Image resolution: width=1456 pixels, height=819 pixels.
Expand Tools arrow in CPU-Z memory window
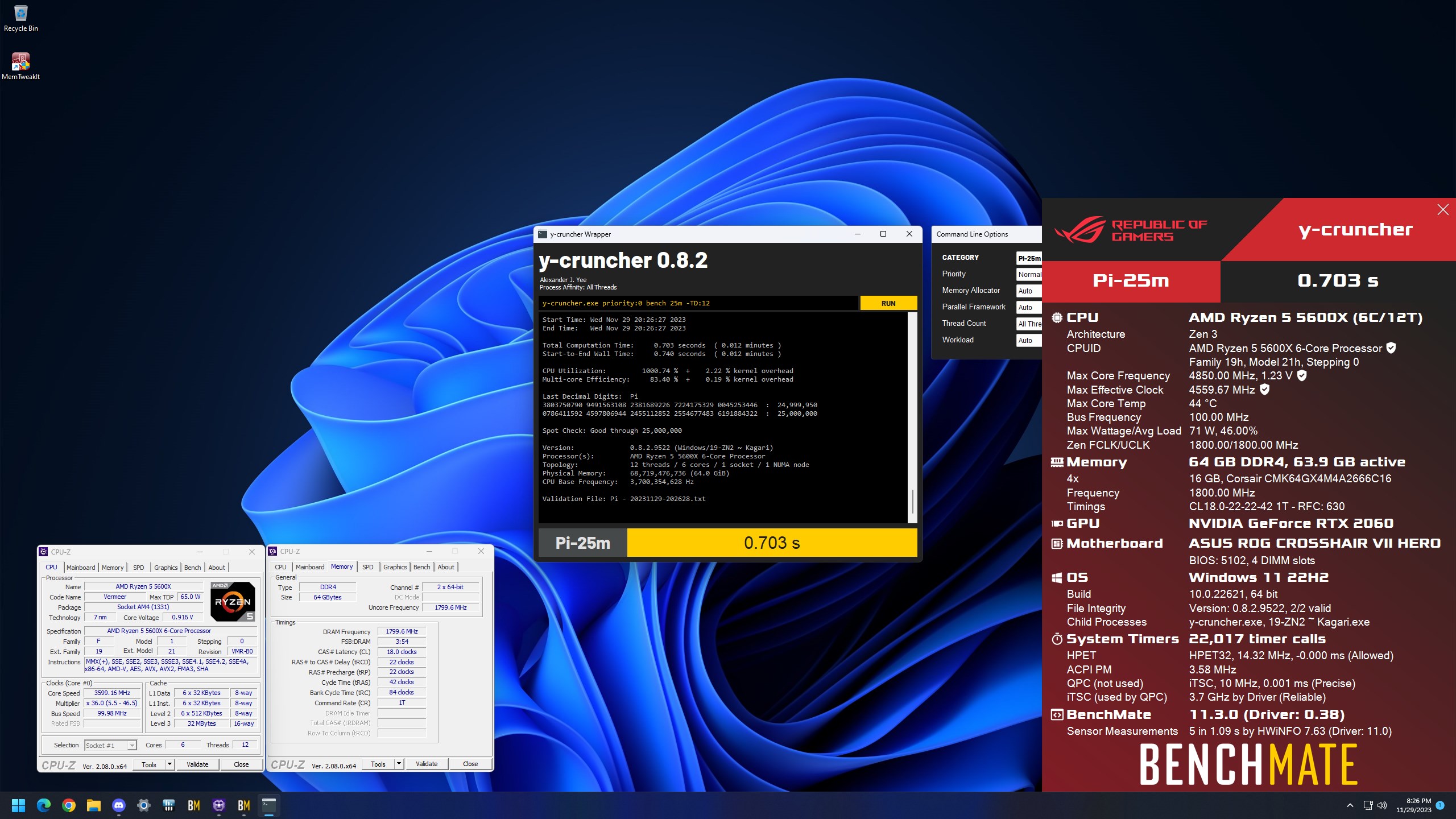tap(399, 764)
